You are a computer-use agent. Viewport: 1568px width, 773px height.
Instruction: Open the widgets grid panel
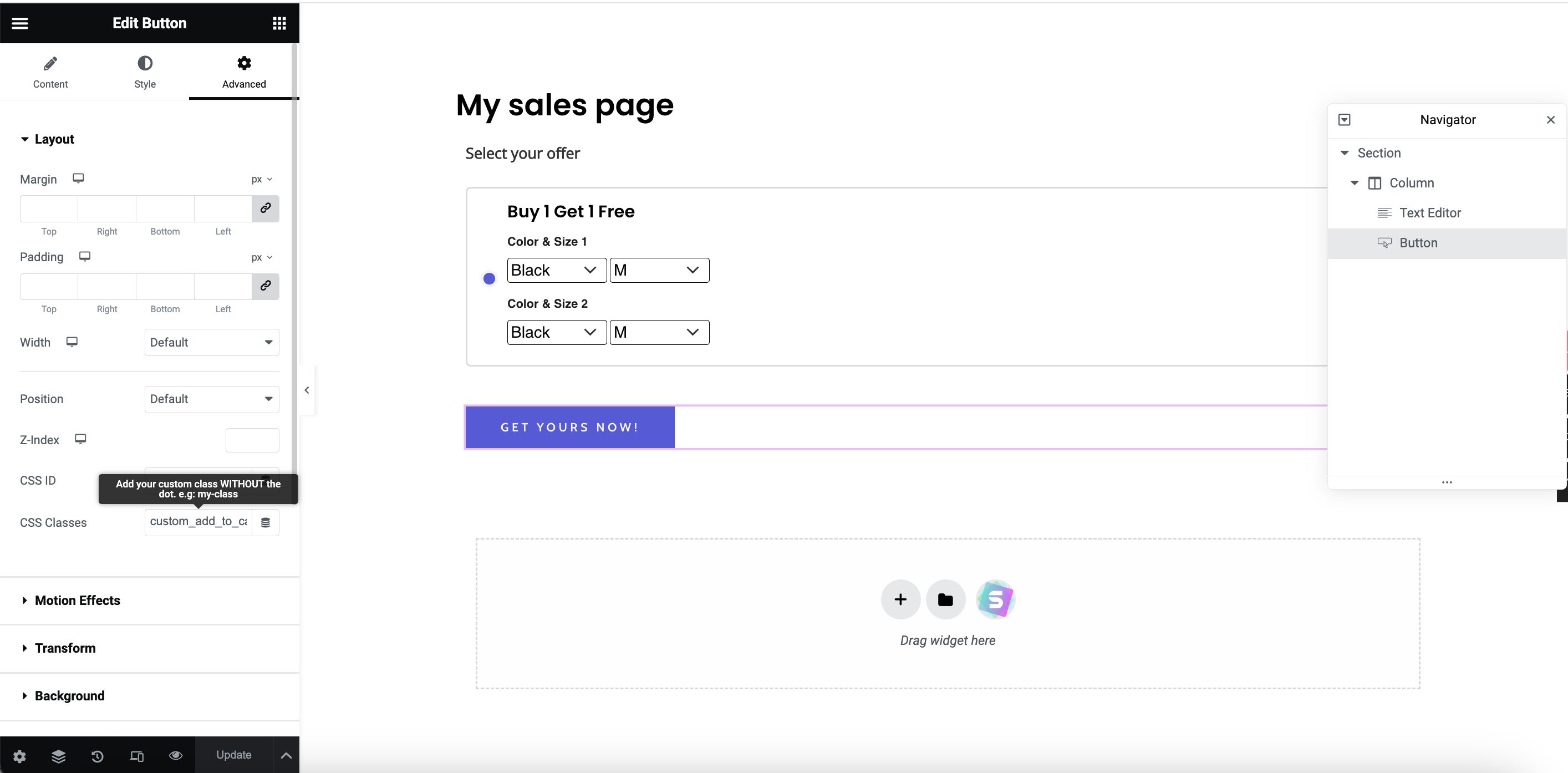click(x=279, y=23)
